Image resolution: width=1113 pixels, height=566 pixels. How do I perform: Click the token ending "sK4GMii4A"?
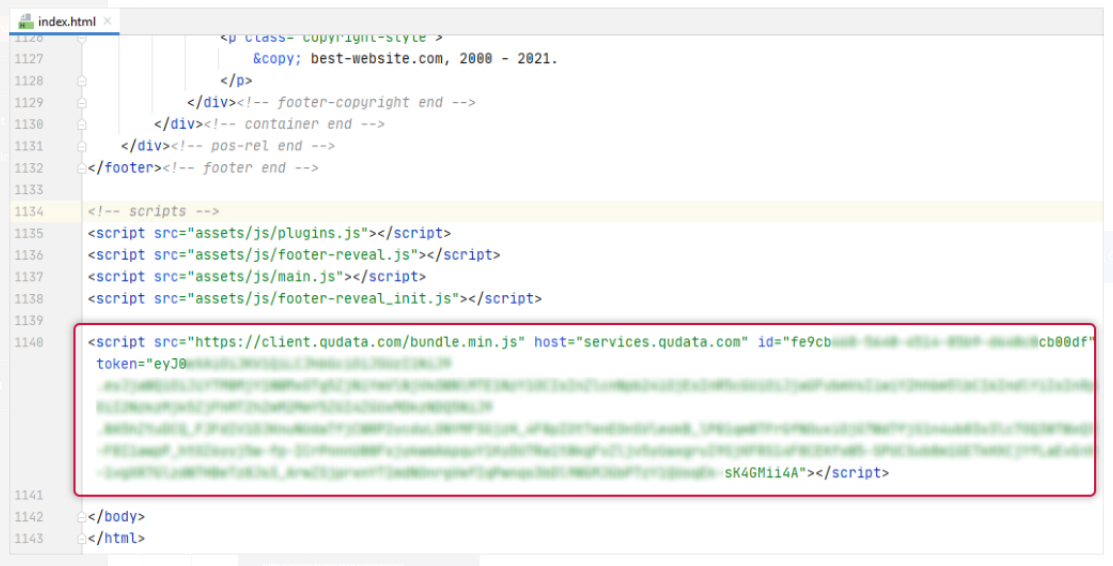click(764, 473)
